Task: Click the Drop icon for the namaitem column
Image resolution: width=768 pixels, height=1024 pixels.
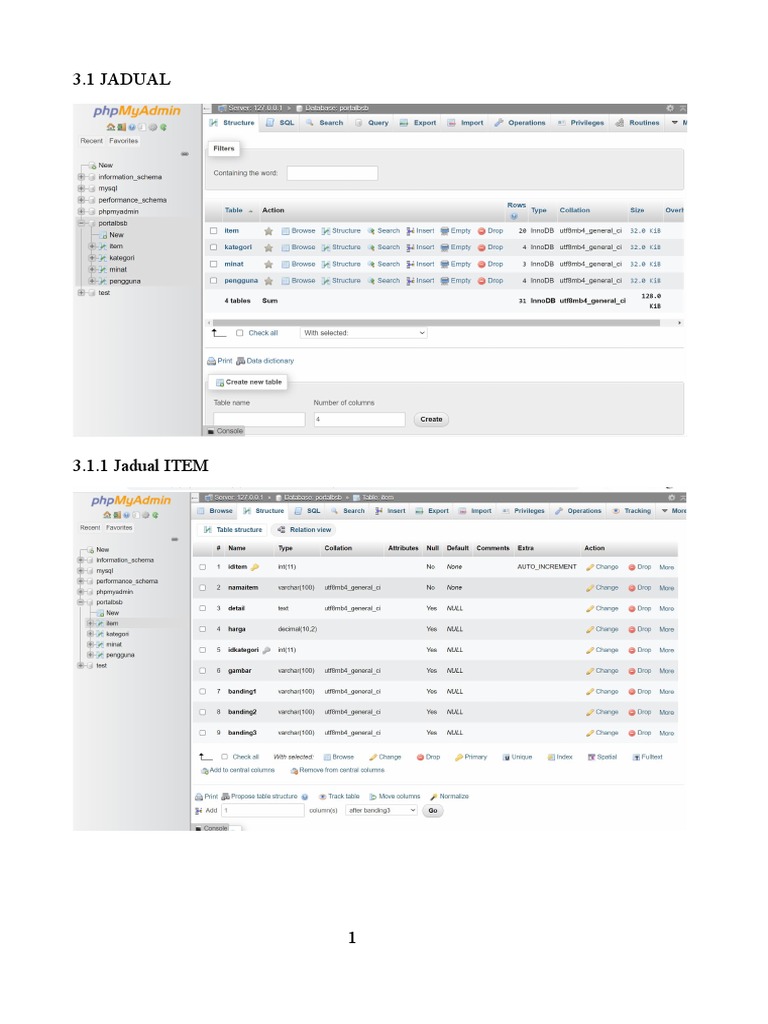Action: [x=632, y=588]
